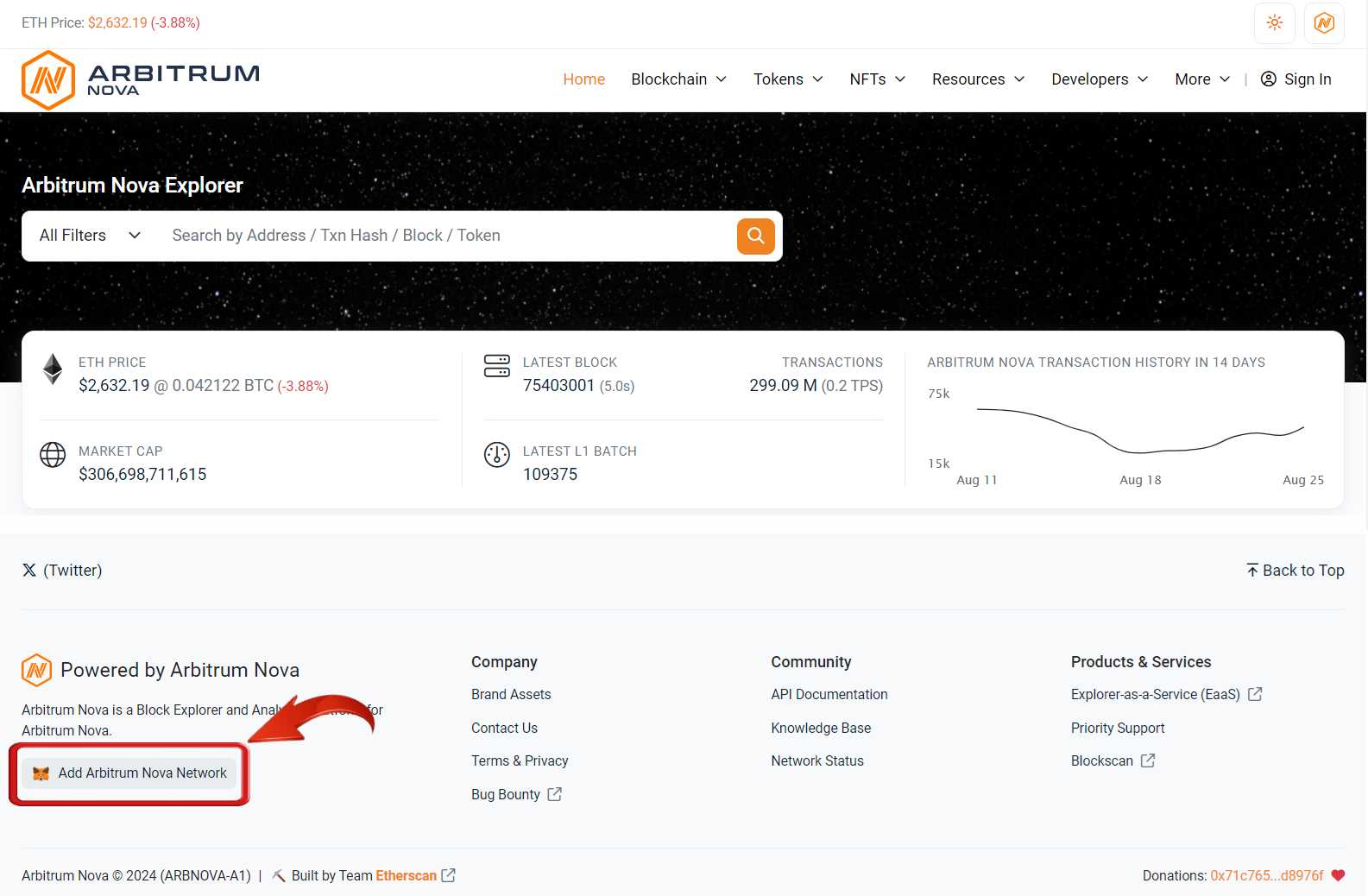Expand the Developers menu
This screenshot has width=1368, height=896.
tap(1100, 79)
